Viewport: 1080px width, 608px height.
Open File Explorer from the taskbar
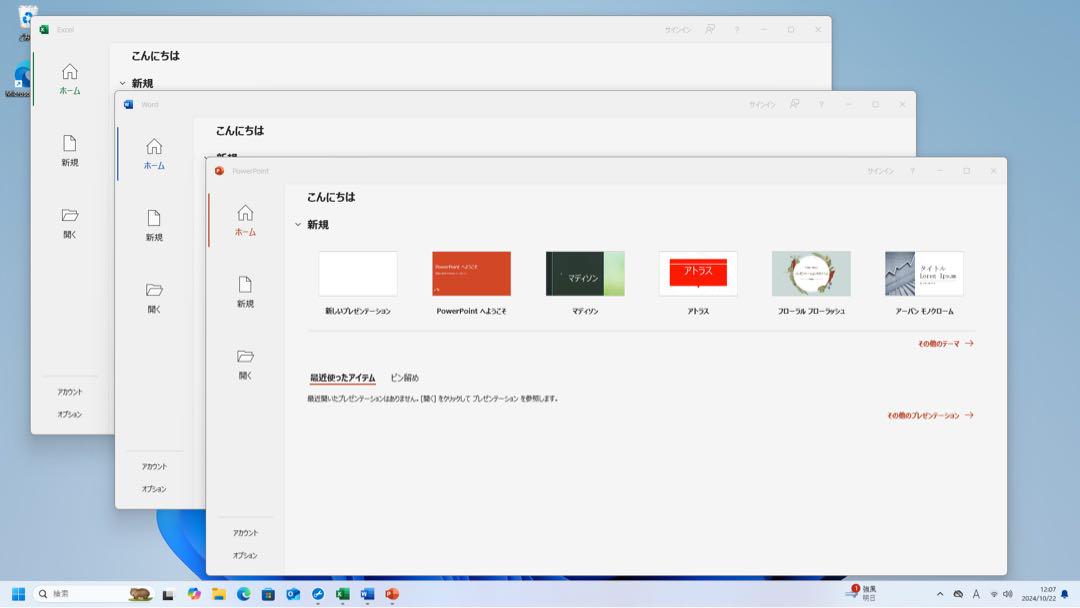coord(218,594)
